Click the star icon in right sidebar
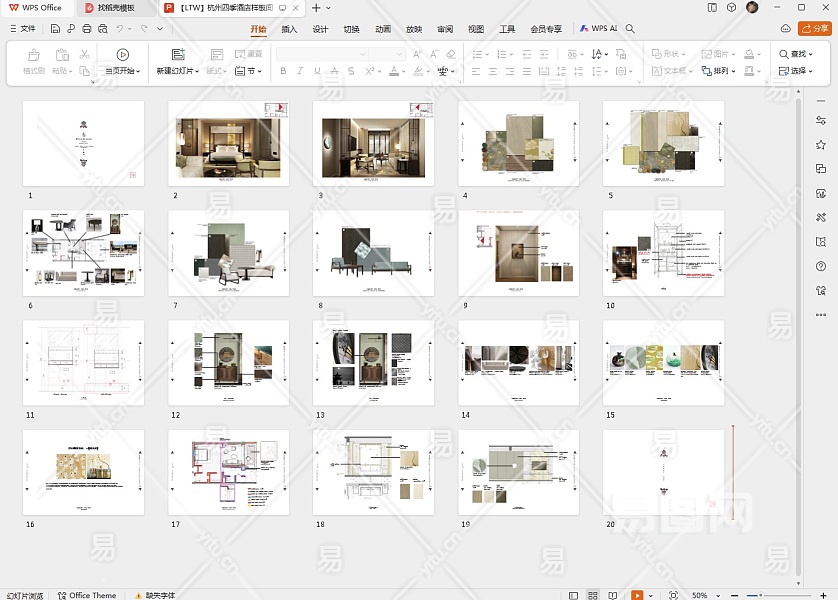 point(821,145)
